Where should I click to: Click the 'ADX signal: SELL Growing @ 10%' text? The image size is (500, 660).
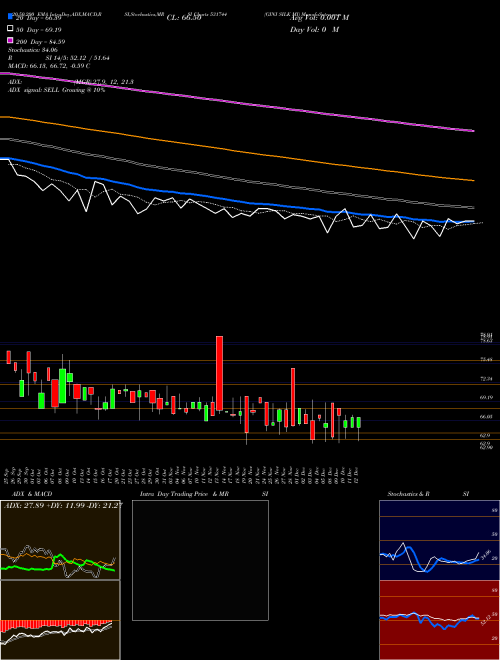[x=56, y=90]
